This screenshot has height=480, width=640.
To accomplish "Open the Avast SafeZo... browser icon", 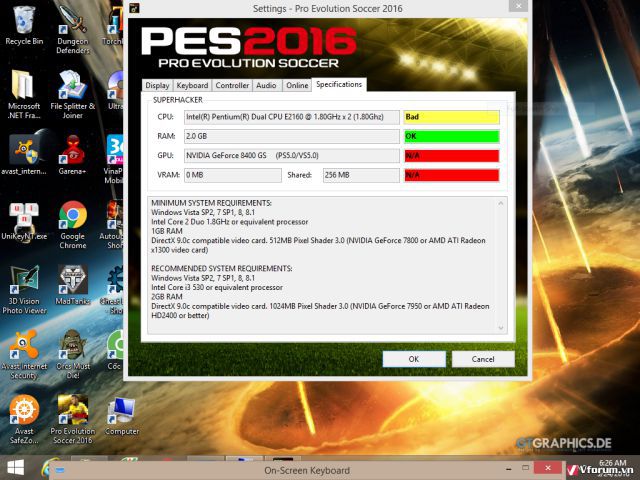I will click(24, 420).
